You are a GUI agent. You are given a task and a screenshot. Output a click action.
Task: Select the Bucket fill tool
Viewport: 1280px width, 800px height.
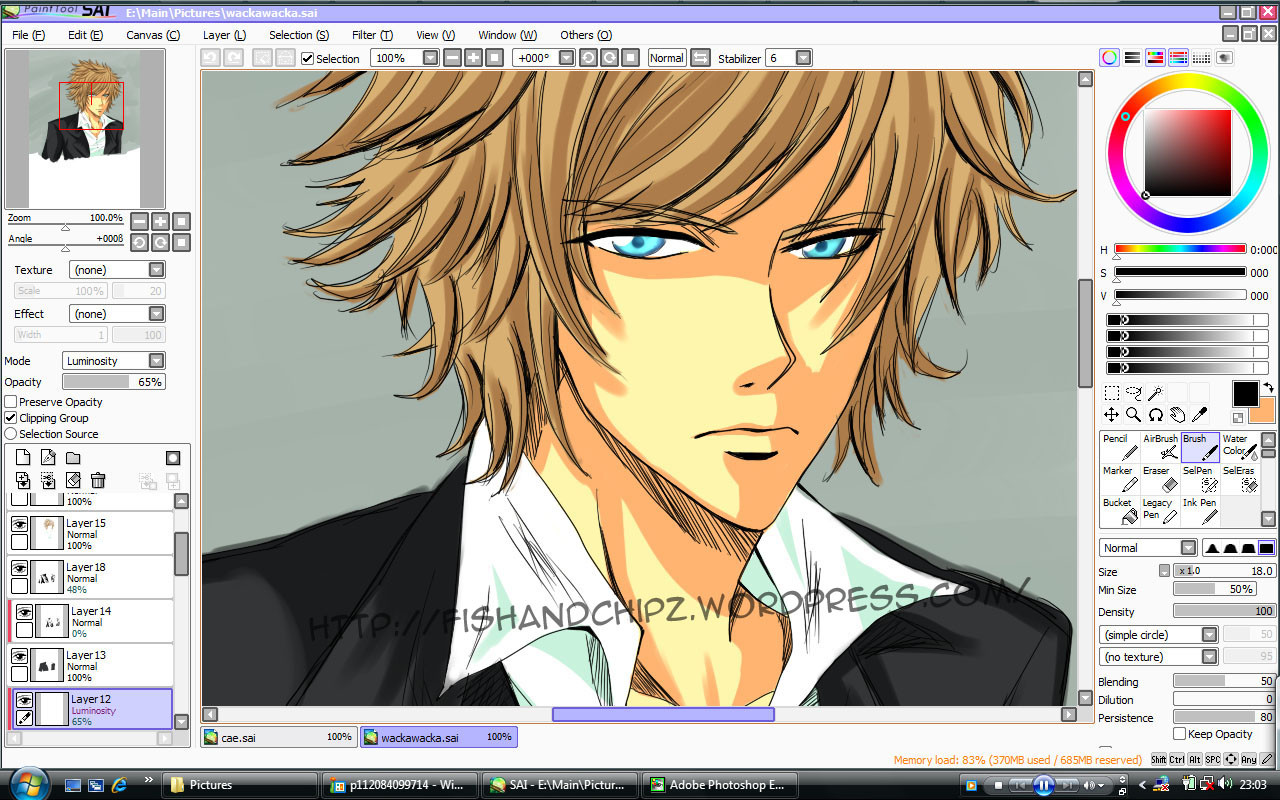(1120, 511)
